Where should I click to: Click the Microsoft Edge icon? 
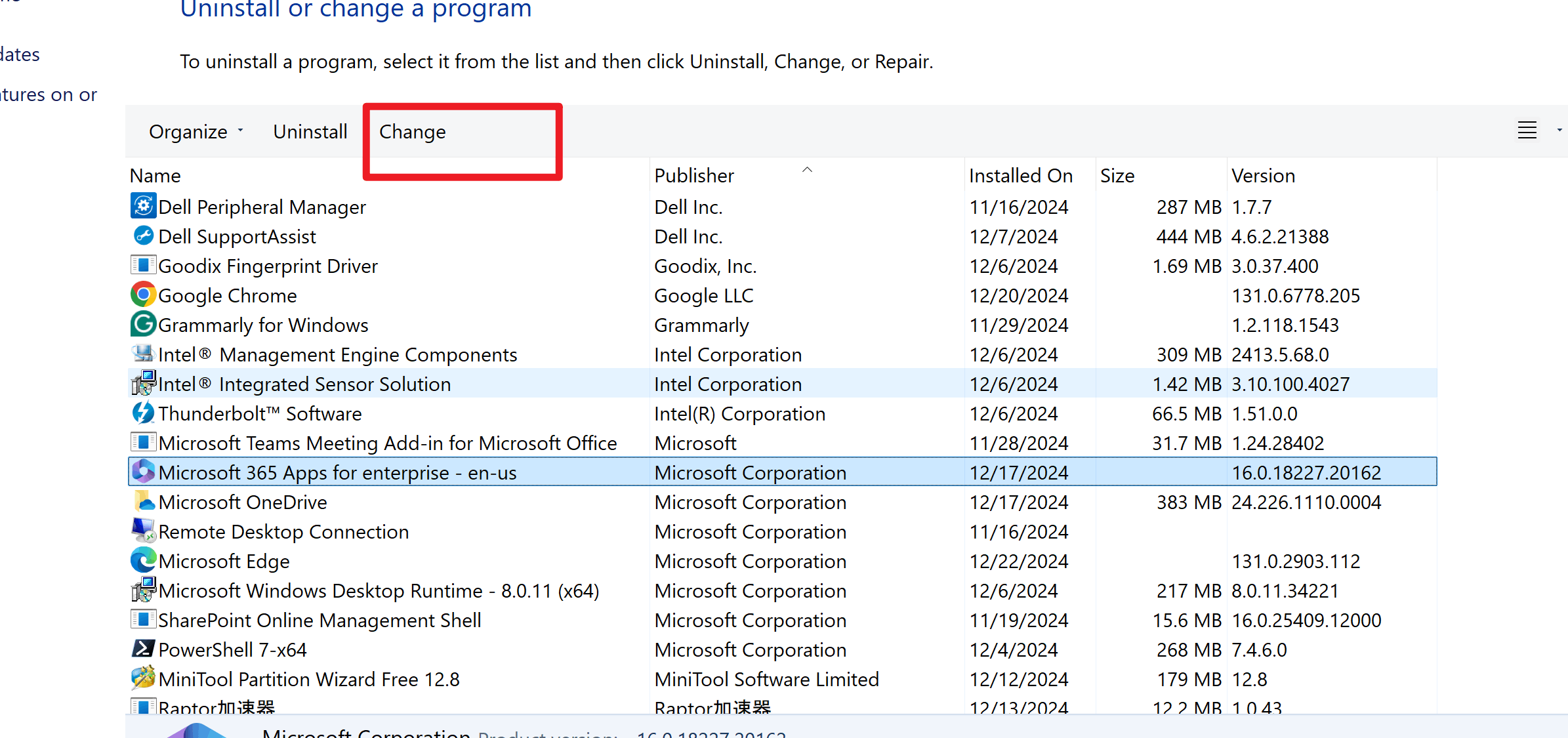[143, 561]
